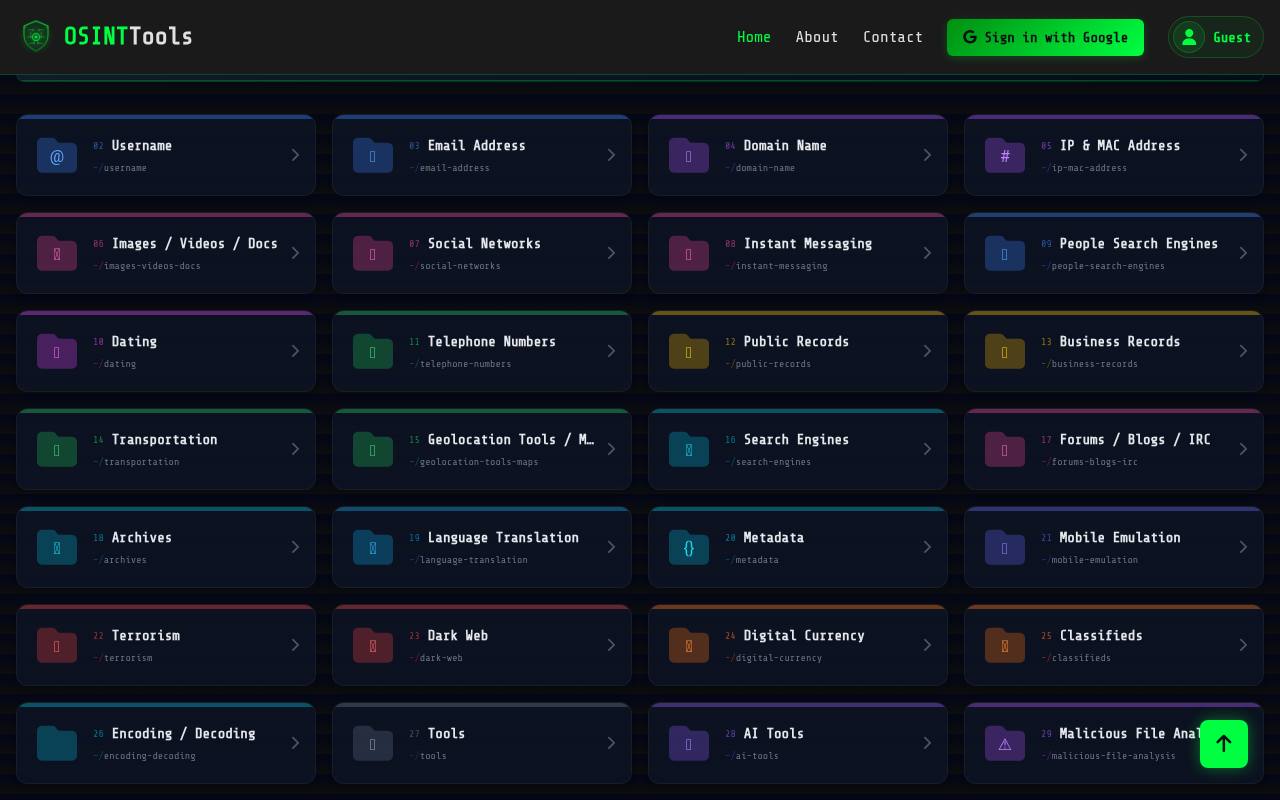Expand the IP & MAC Address chevron

coord(1243,155)
